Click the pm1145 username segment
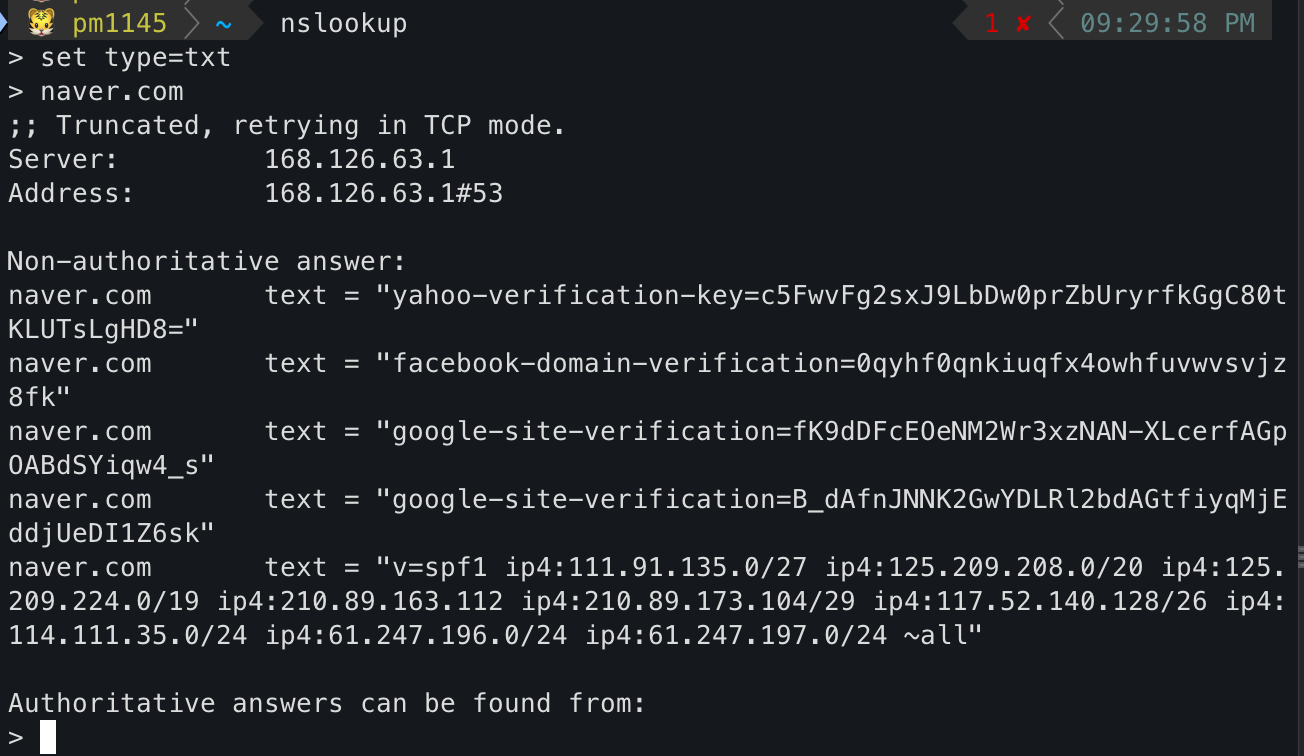Screen dimensions: 1304x756 (119, 23)
